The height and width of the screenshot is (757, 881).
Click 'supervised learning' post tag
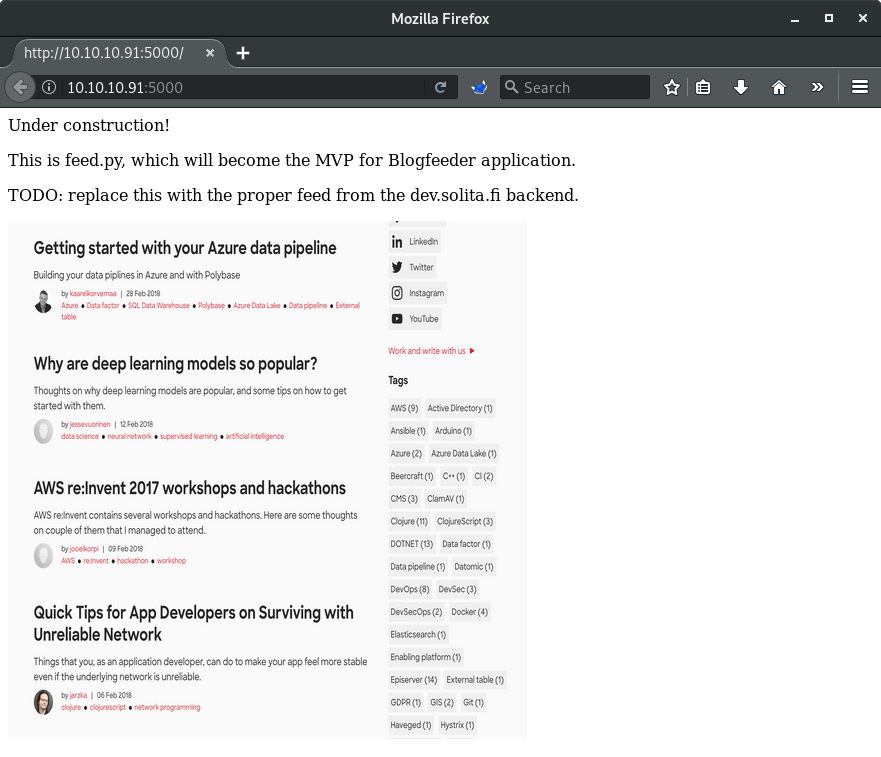pyautogui.click(x=188, y=436)
